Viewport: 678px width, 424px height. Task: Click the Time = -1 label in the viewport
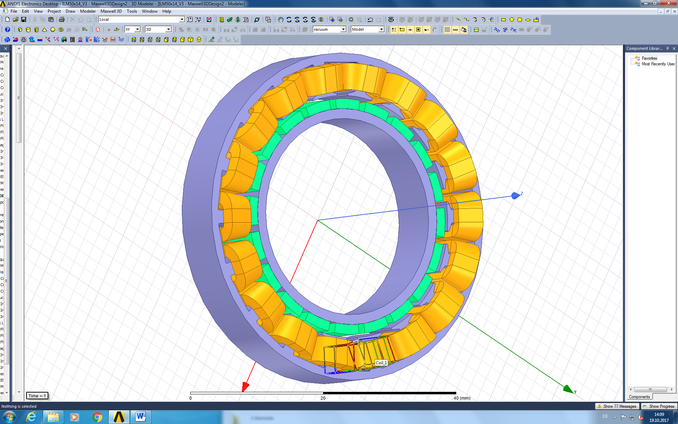pyautogui.click(x=37, y=395)
